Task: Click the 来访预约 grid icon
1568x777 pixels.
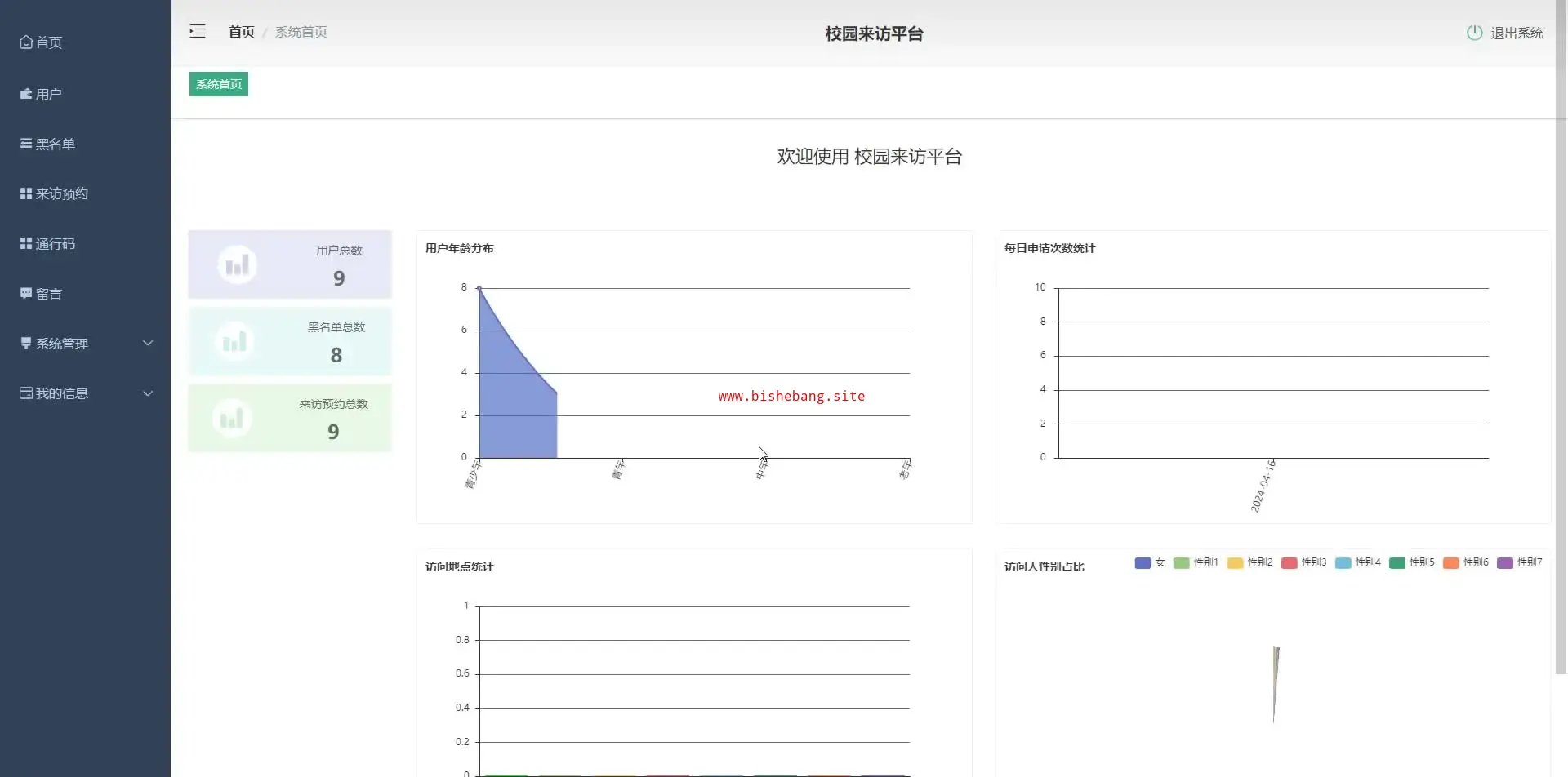Action: point(26,193)
